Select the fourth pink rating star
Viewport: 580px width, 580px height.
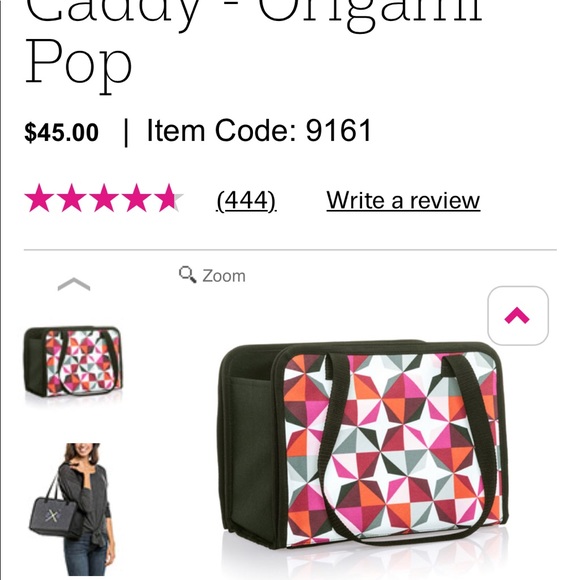point(136,198)
